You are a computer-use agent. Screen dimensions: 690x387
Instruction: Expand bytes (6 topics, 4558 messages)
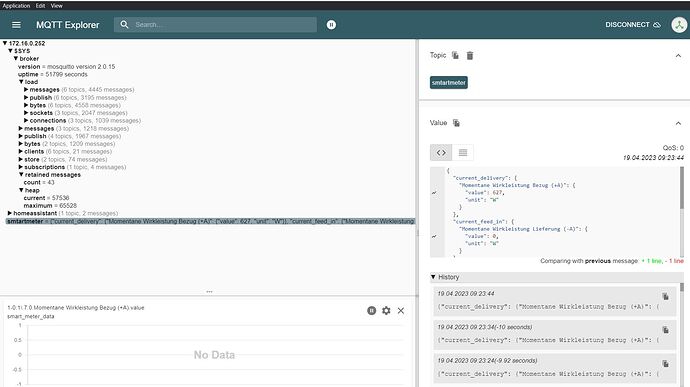26,105
